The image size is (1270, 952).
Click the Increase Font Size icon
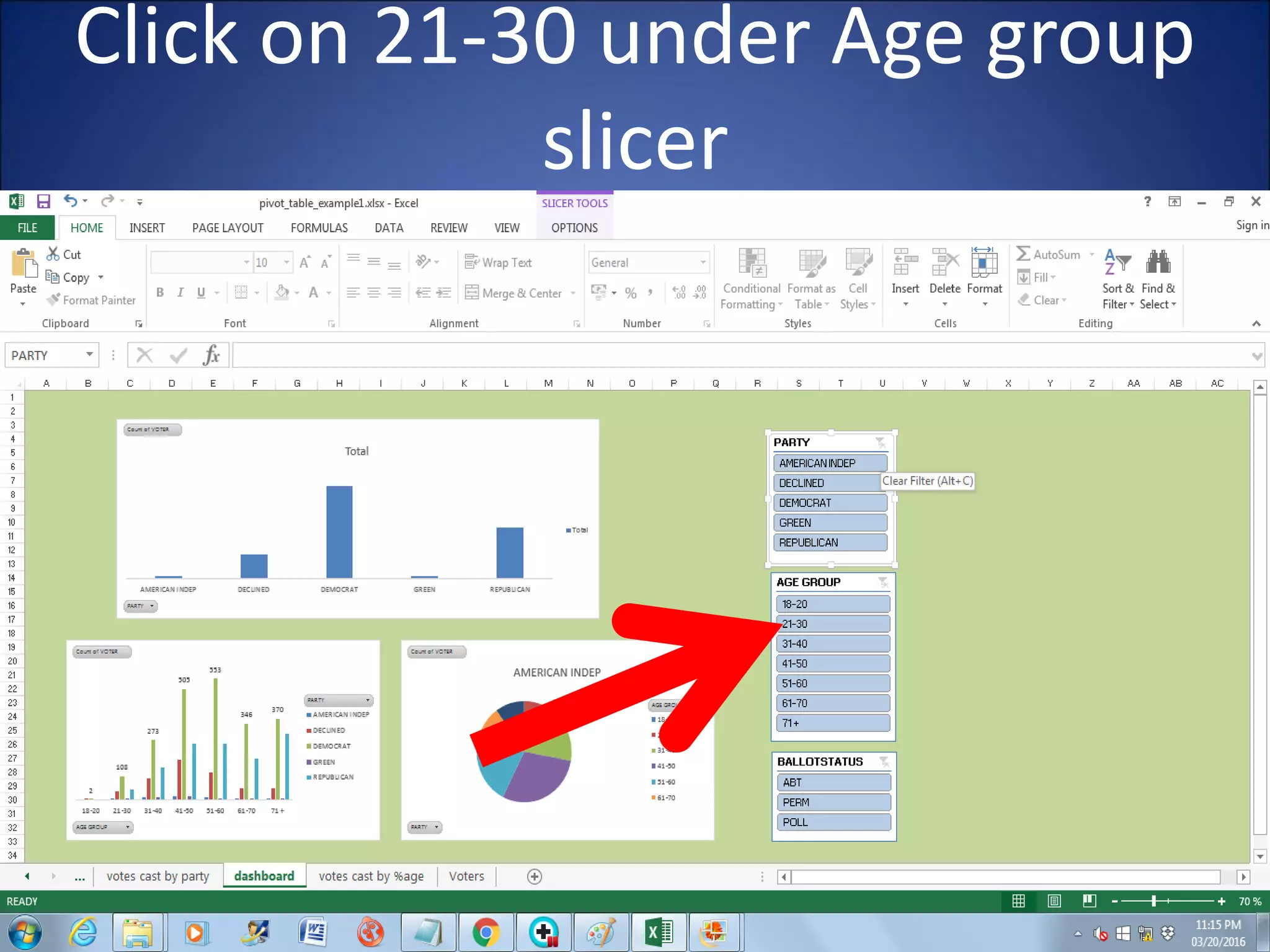point(304,262)
